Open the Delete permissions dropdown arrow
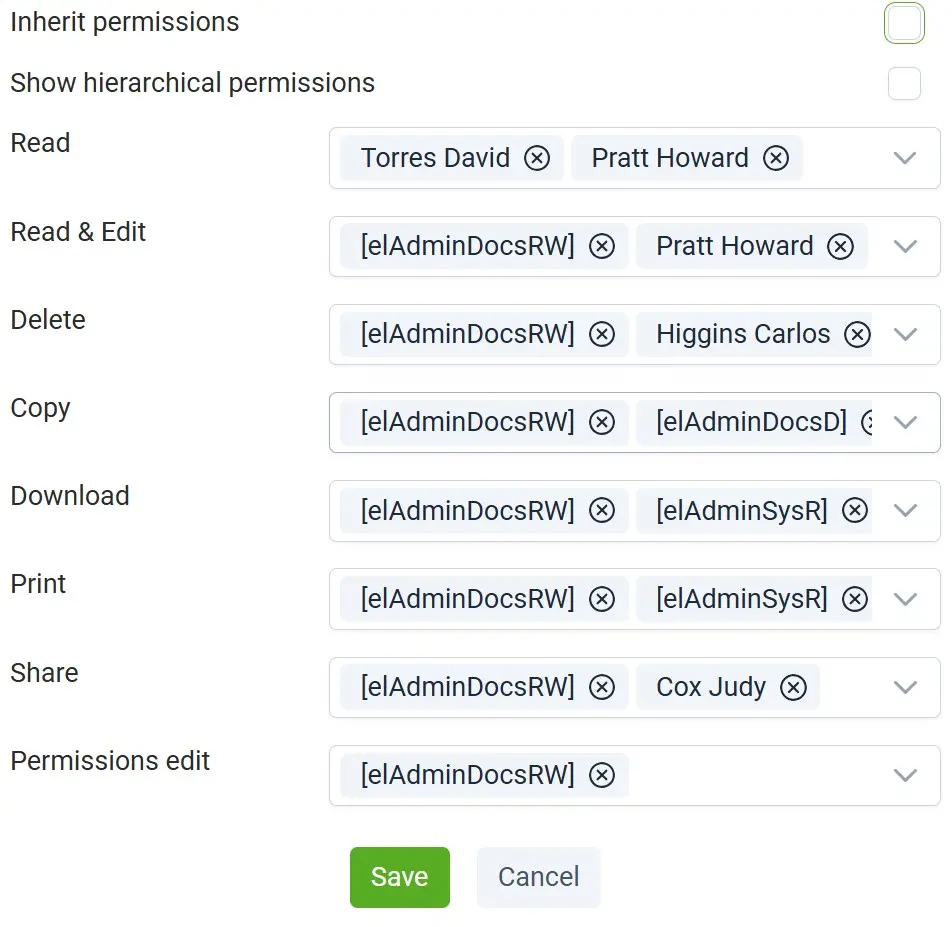The height and width of the screenshot is (927, 952). [905, 334]
